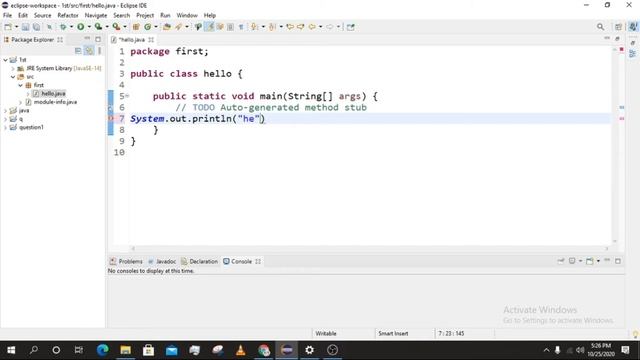Switch to the Problems tab
640x360 pixels.
tap(127, 261)
